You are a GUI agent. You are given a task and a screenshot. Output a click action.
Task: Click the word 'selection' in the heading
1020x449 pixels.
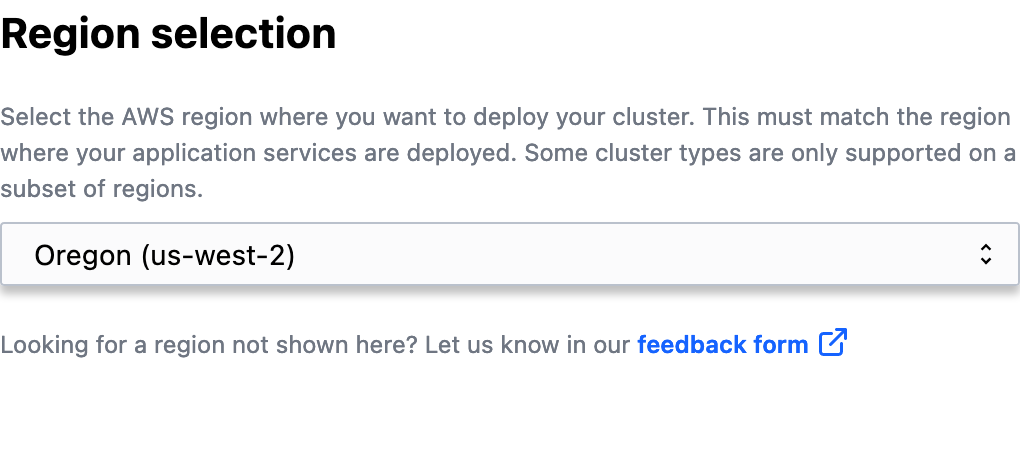(x=244, y=34)
